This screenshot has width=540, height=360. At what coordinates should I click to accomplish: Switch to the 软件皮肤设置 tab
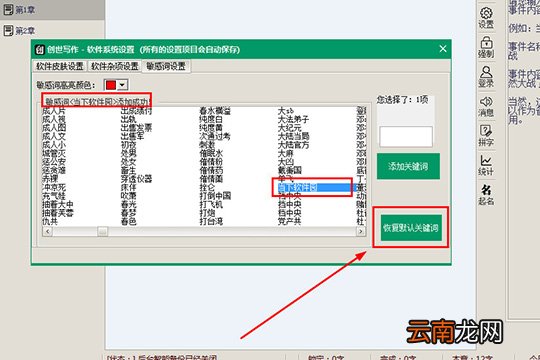[x=60, y=66]
